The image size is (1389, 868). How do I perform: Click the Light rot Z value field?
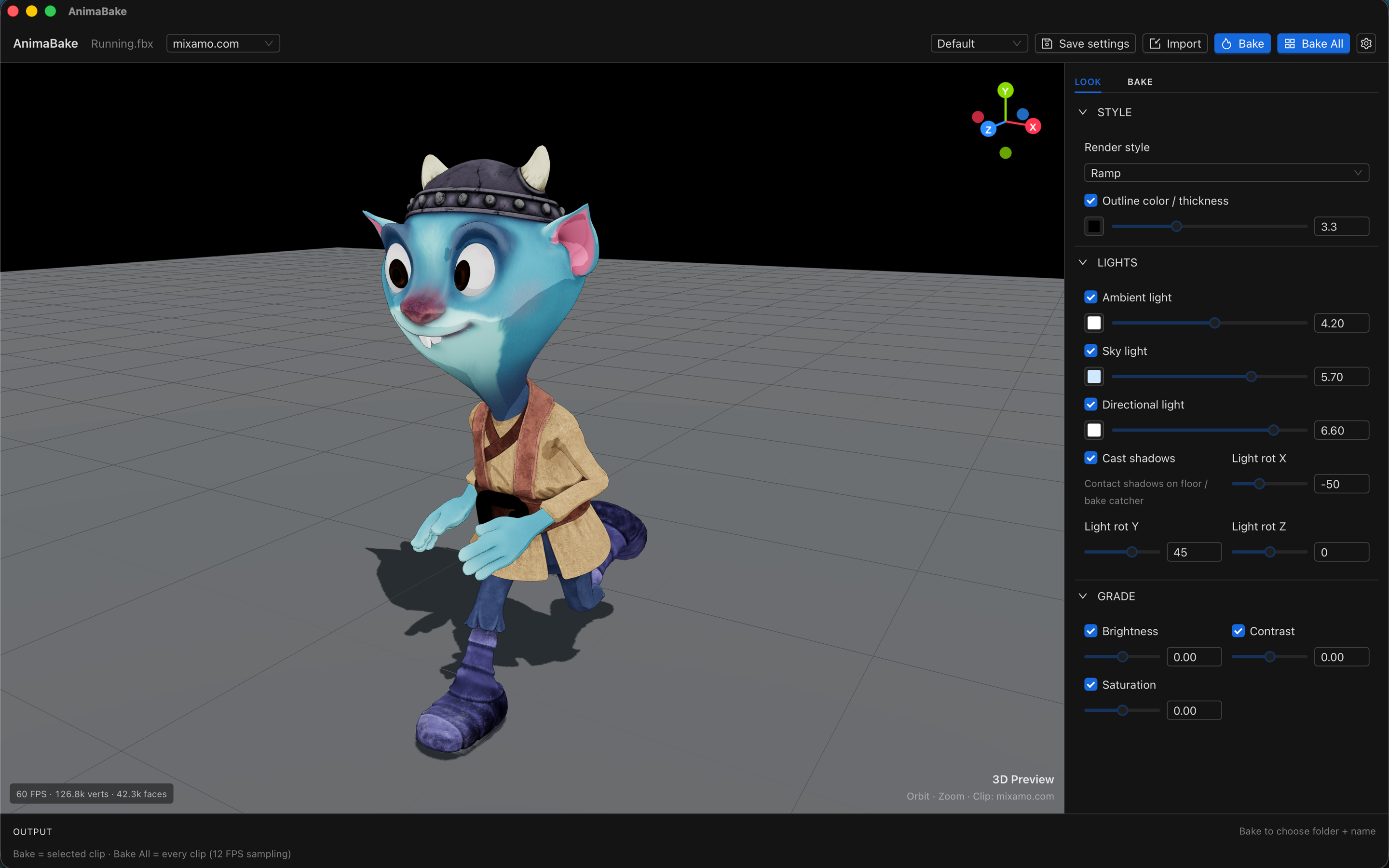tap(1341, 552)
